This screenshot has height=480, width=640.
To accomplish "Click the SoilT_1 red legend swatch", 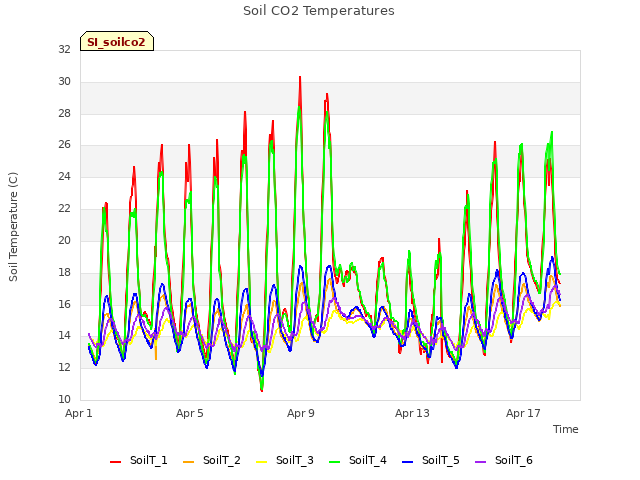I will tap(116, 462).
